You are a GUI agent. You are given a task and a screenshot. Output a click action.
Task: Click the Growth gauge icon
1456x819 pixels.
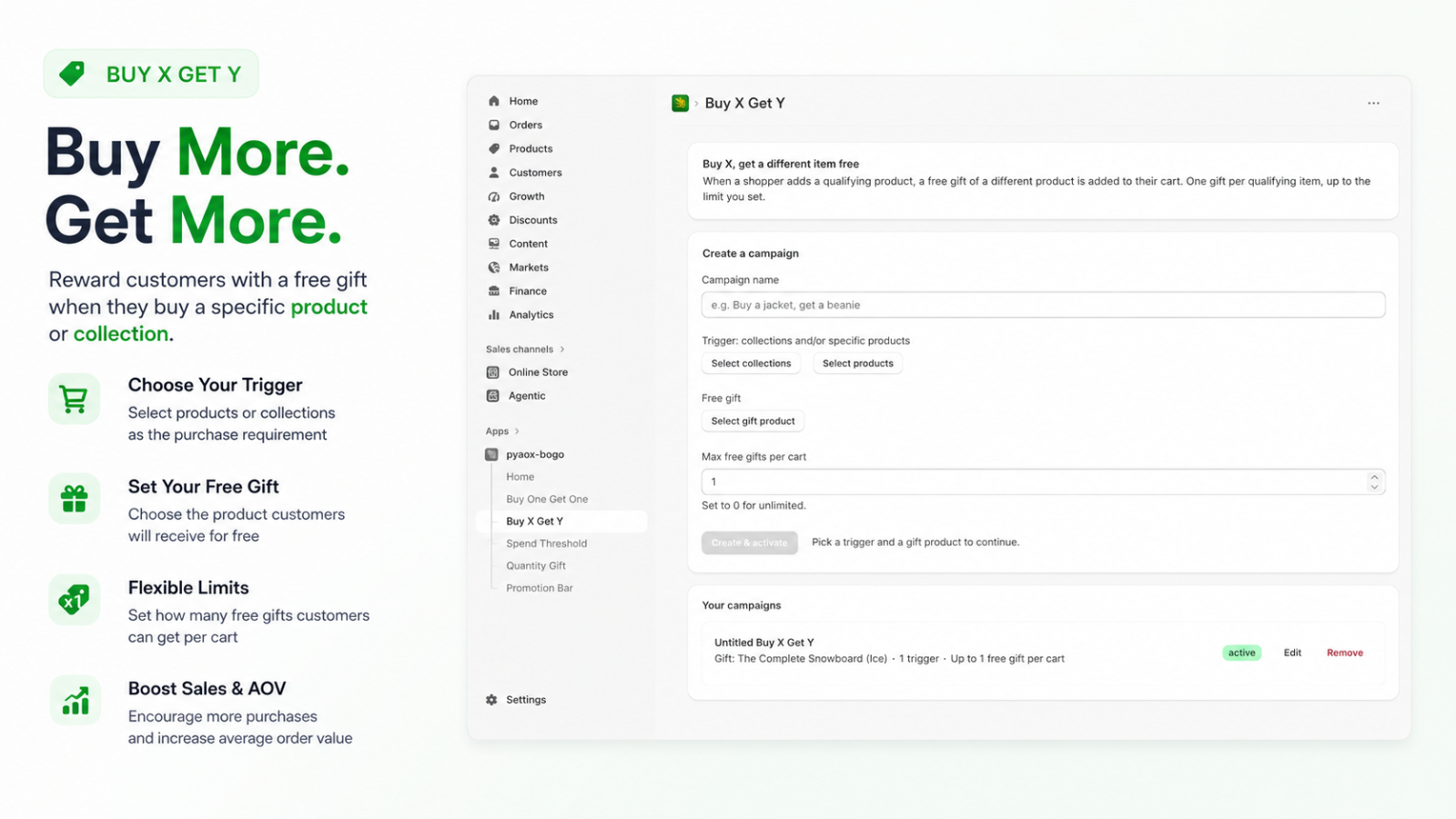coord(494,197)
